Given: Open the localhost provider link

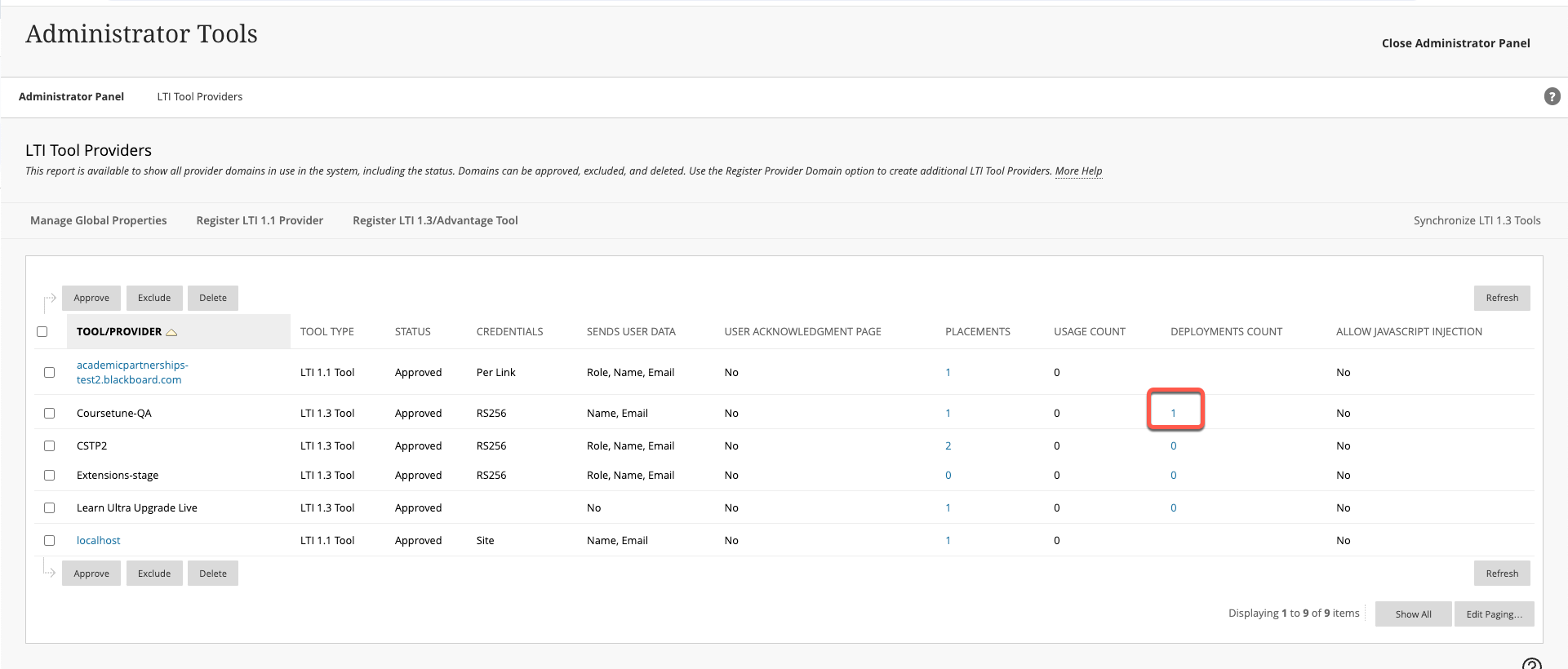Looking at the screenshot, I should click(x=99, y=540).
